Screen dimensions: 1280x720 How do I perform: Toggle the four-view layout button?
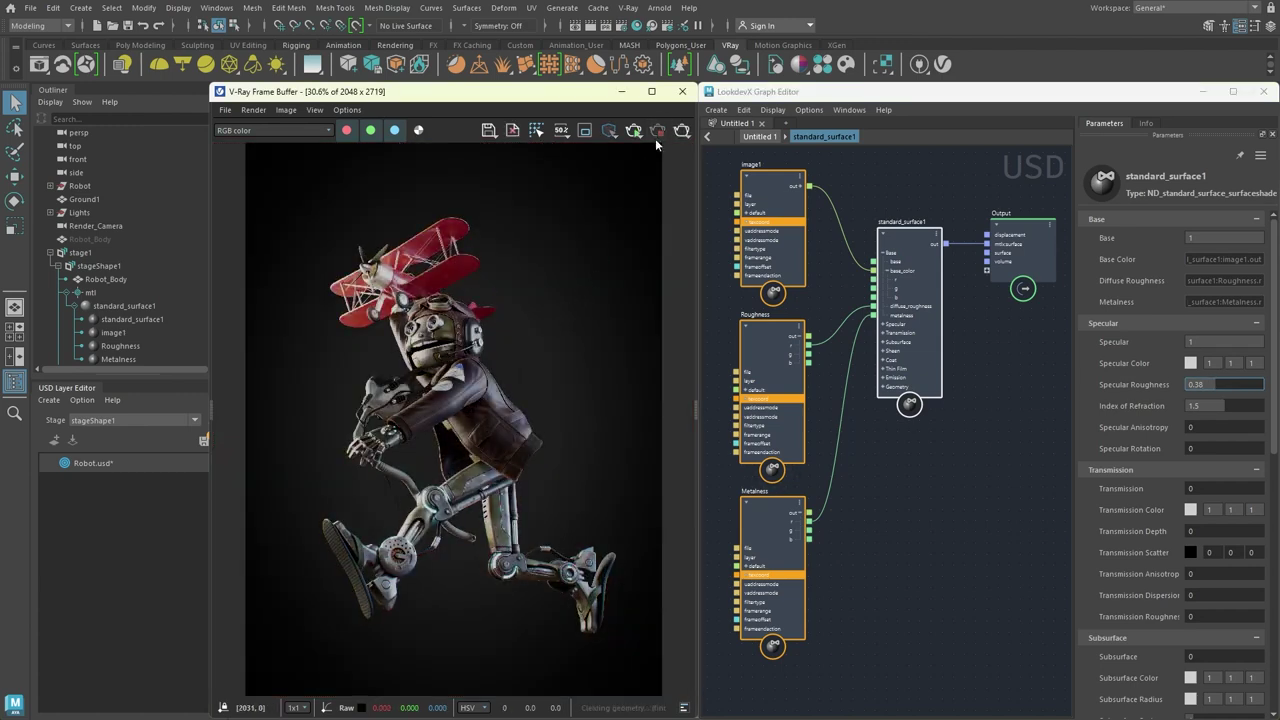pyautogui.click(x=15, y=332)
